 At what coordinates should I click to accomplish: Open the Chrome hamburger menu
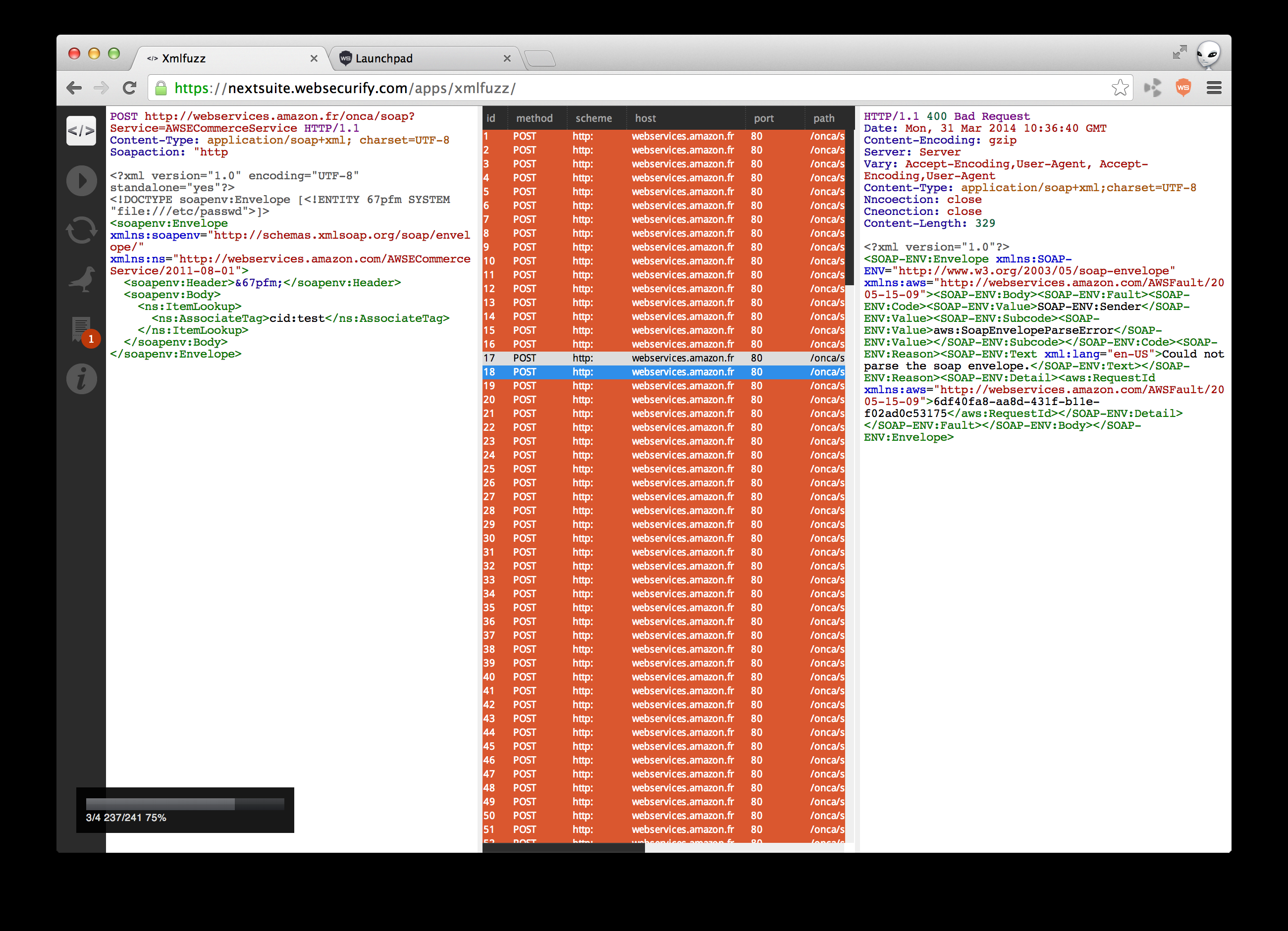coord(1214,88)
